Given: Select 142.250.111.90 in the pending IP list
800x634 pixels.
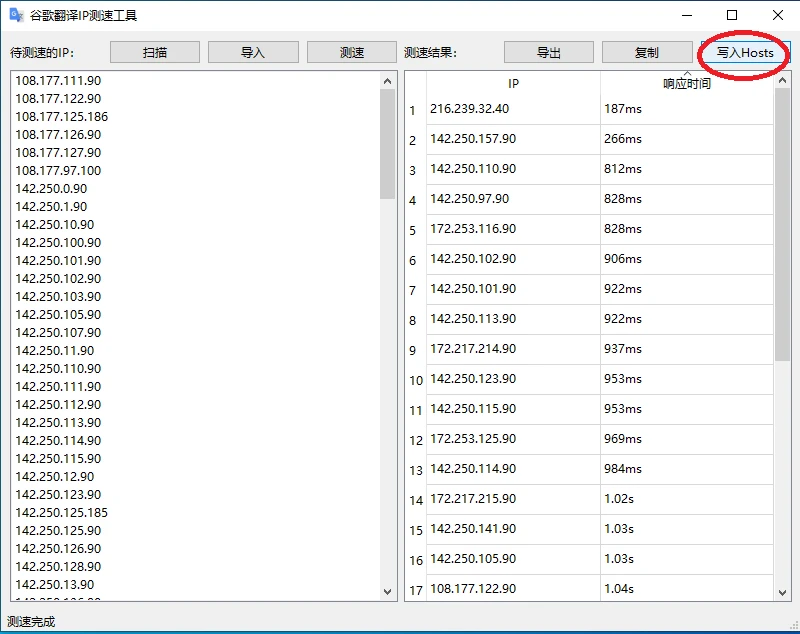Looking at the screenshot, I should (x=58, y=387).
